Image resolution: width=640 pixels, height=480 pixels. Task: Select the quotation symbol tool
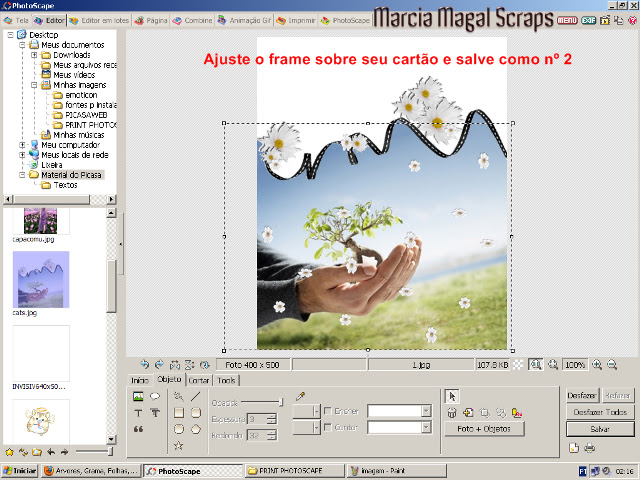(138, 429)
